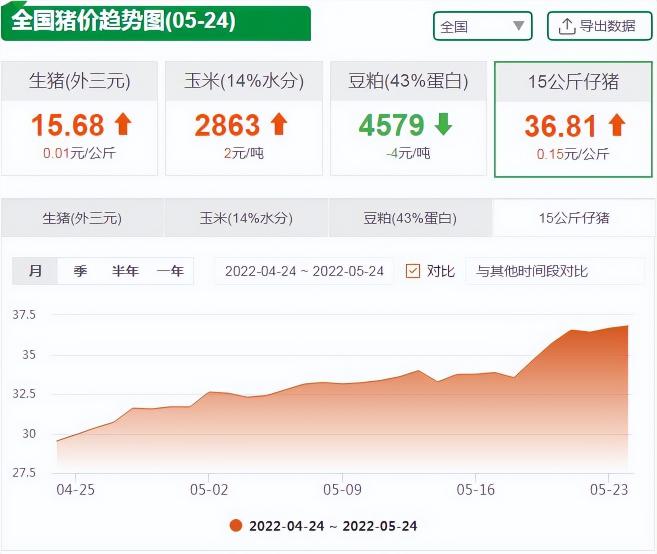
Task: Select the 半年 time range
Action: pos(125,271)
